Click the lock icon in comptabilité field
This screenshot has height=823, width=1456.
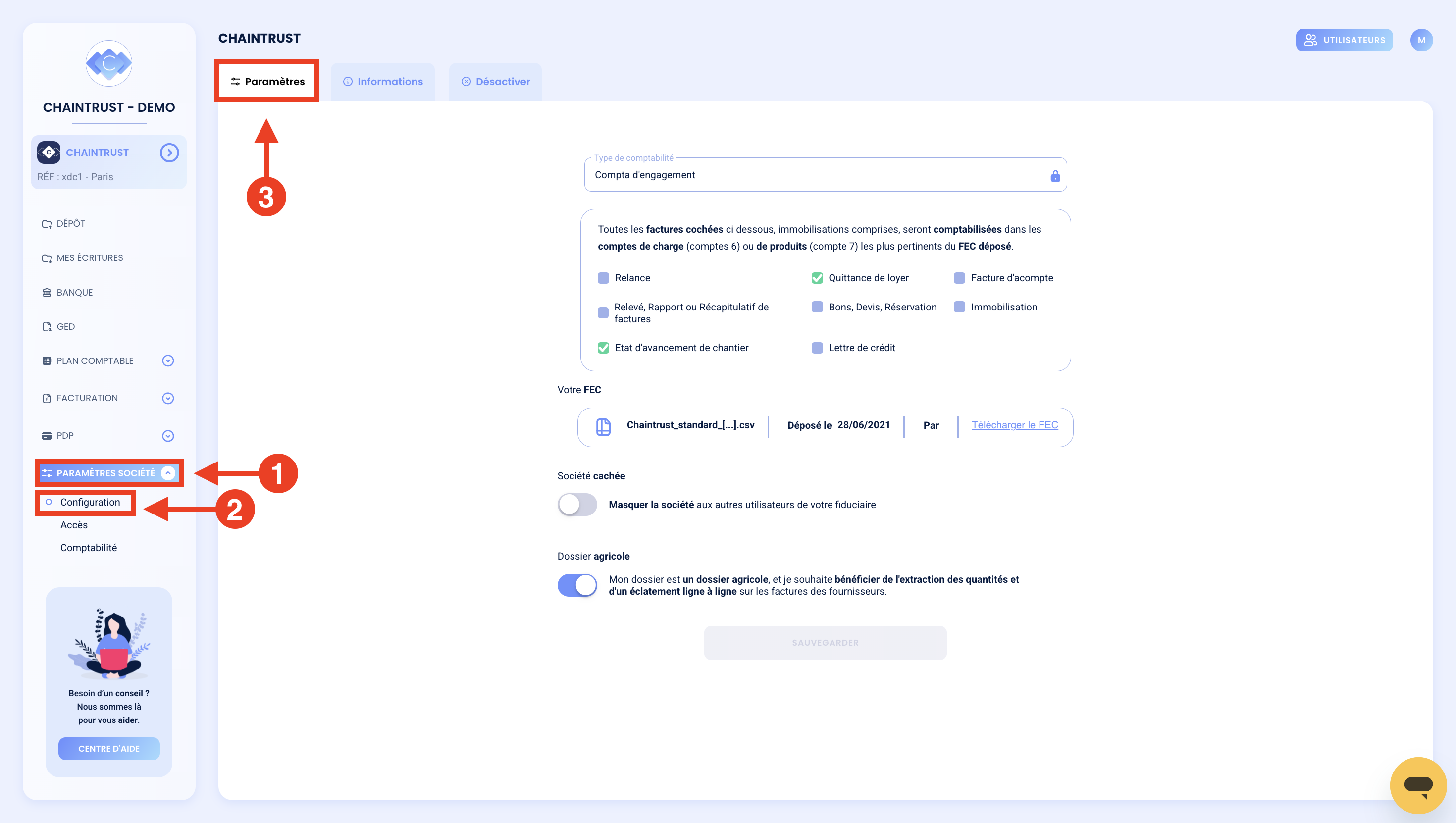coord(1055,176)
